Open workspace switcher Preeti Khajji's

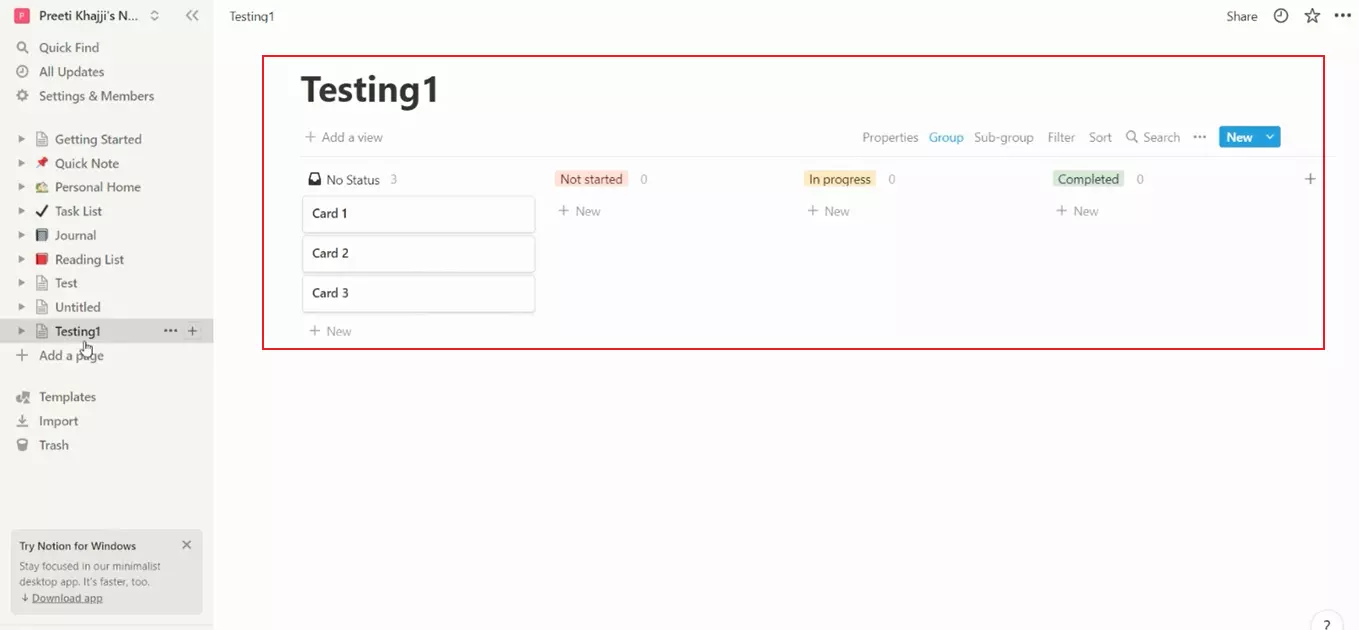pyautogui.click(x=87, y=16)
